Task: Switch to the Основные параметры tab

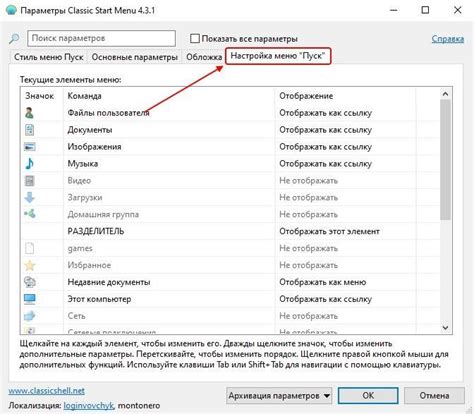Action: (x=134, y=57)
